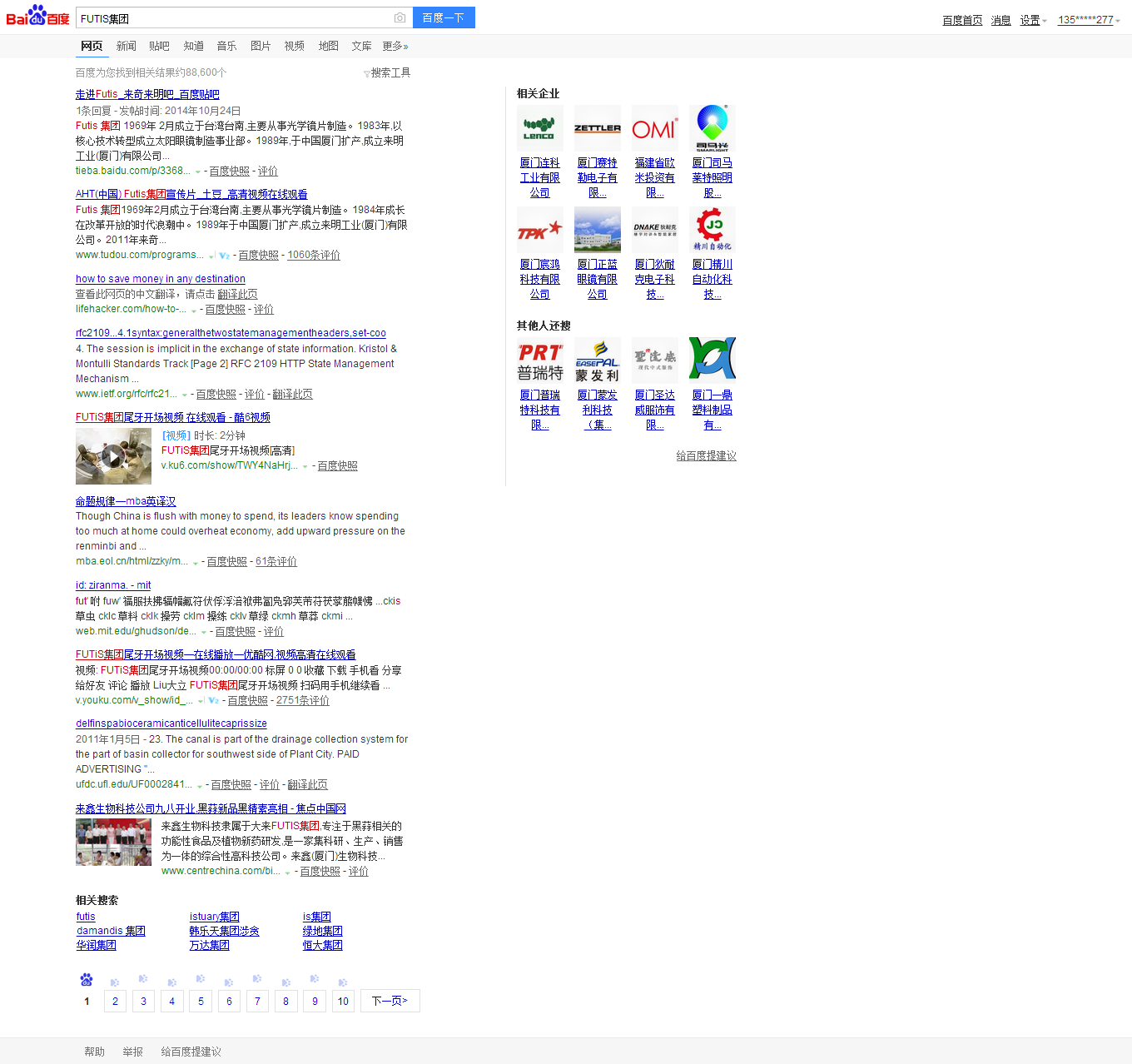Open the TPK company logo
1132x1064 pixels.
(x=539, y=230)
